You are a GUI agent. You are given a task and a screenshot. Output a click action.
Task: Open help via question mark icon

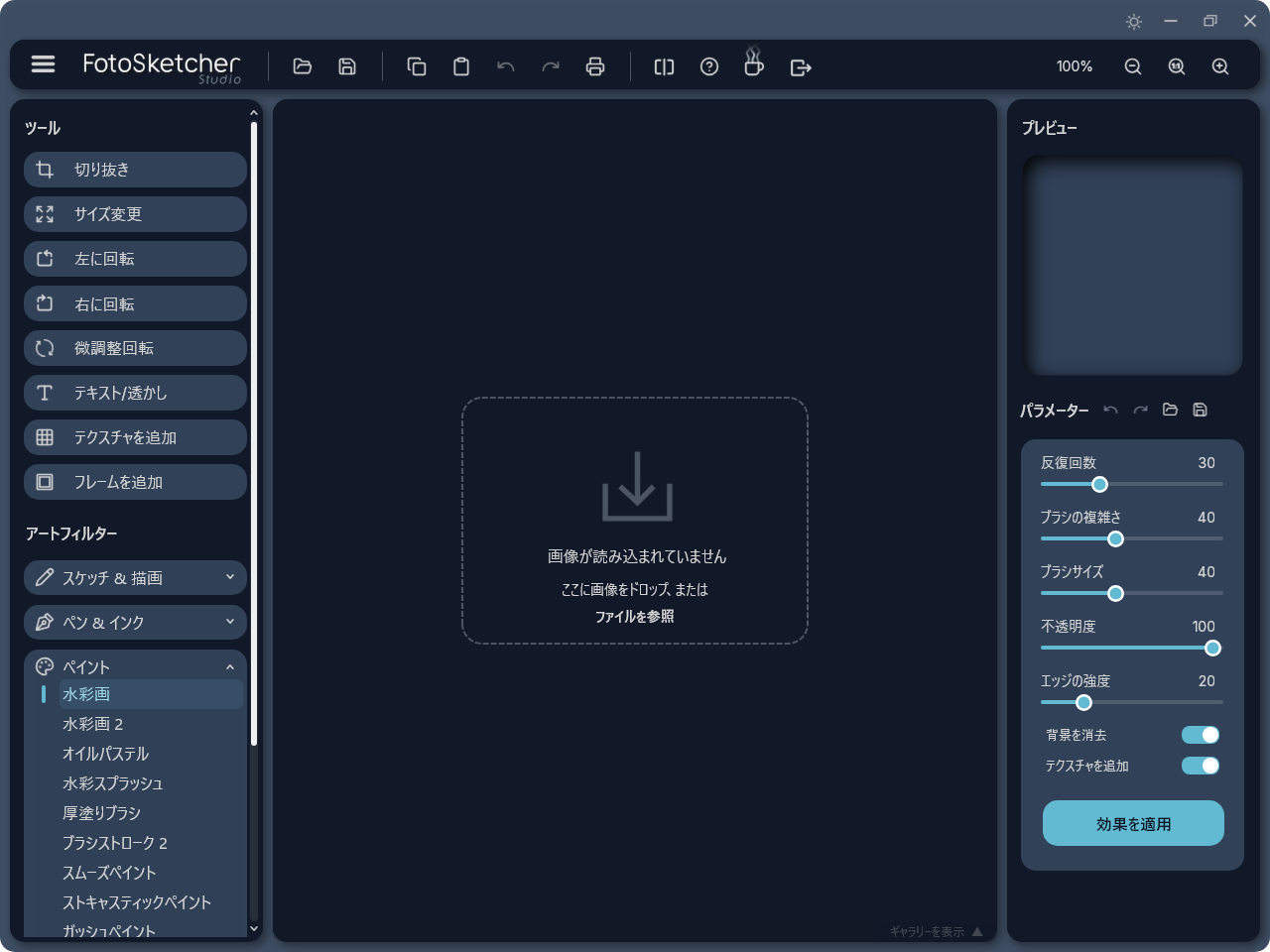coord(709,66)
